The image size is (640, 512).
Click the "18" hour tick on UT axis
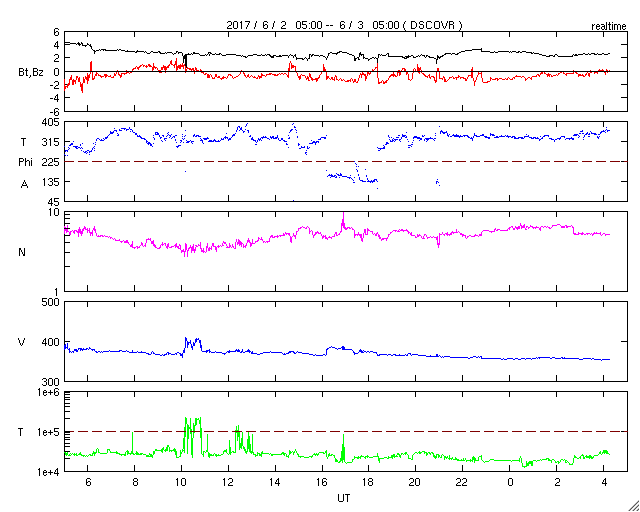pos(369,481)
